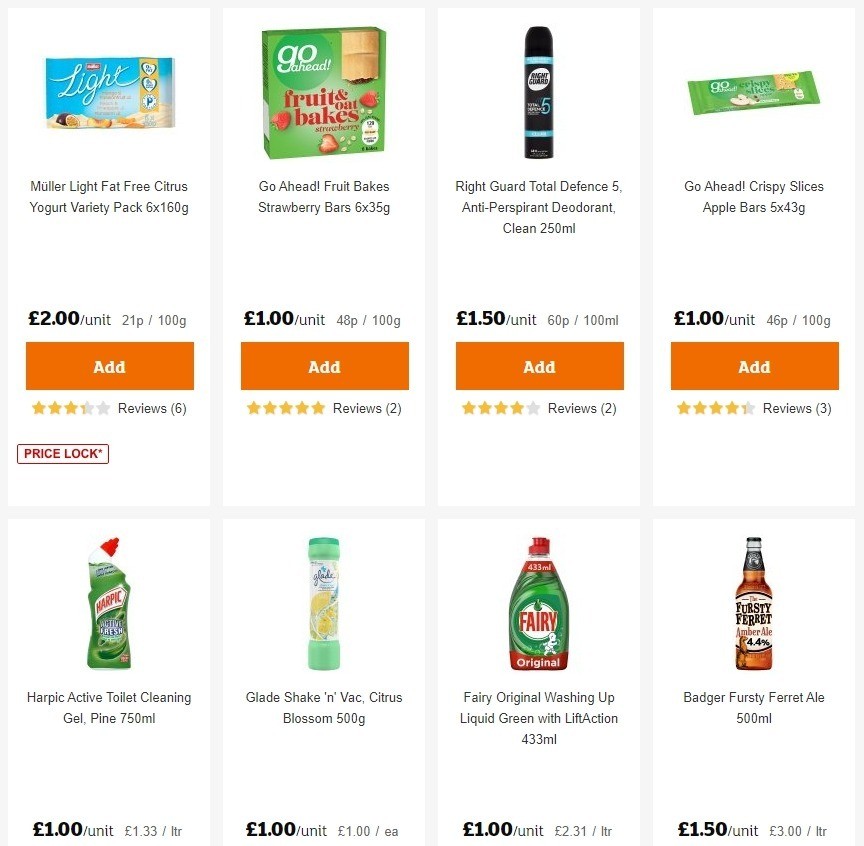The width and height of the screenshot is (864, 846).
Task: View Harpic Toilet Cleaning Gel image
Action: click(109, 602)
